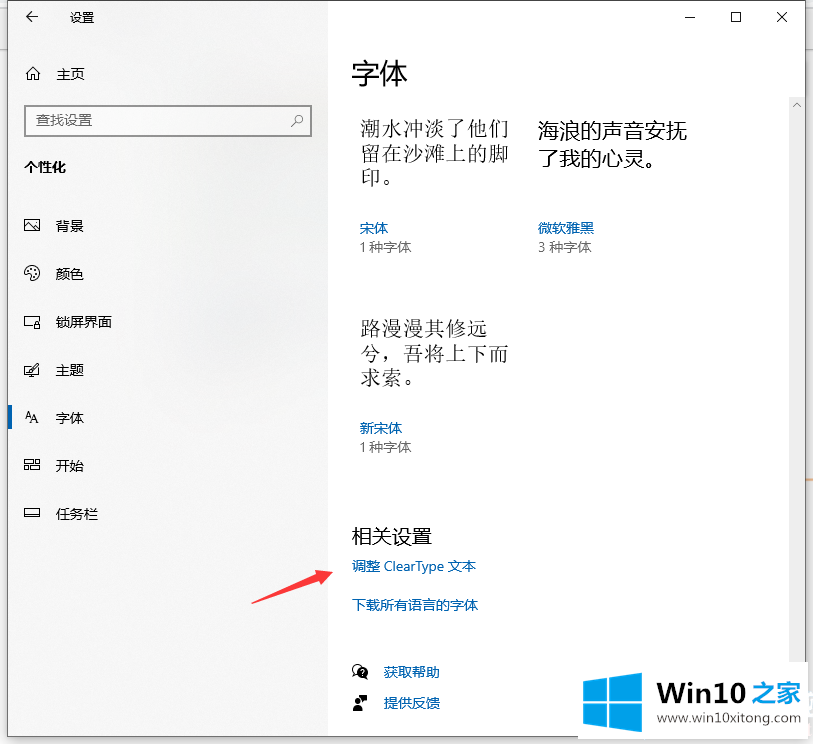The width and height of the screenshot is (813, 744).
Task: Open the 宋体 font family
Action: [x=374, y=228]
